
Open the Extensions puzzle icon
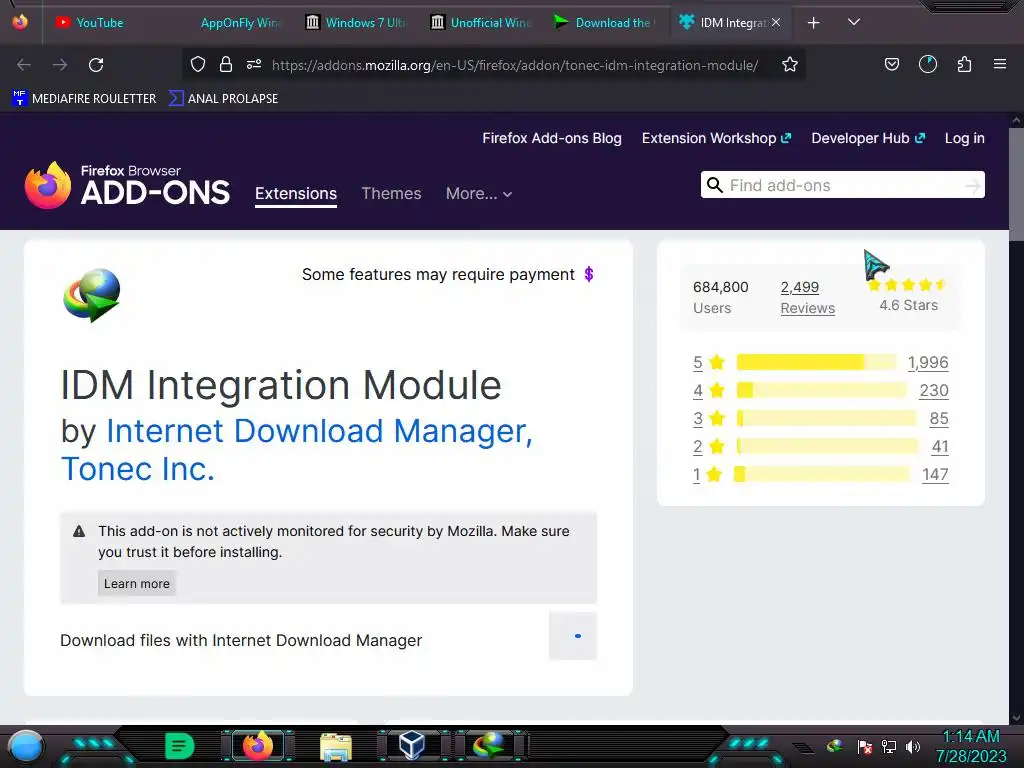click(x=964, y=64)
